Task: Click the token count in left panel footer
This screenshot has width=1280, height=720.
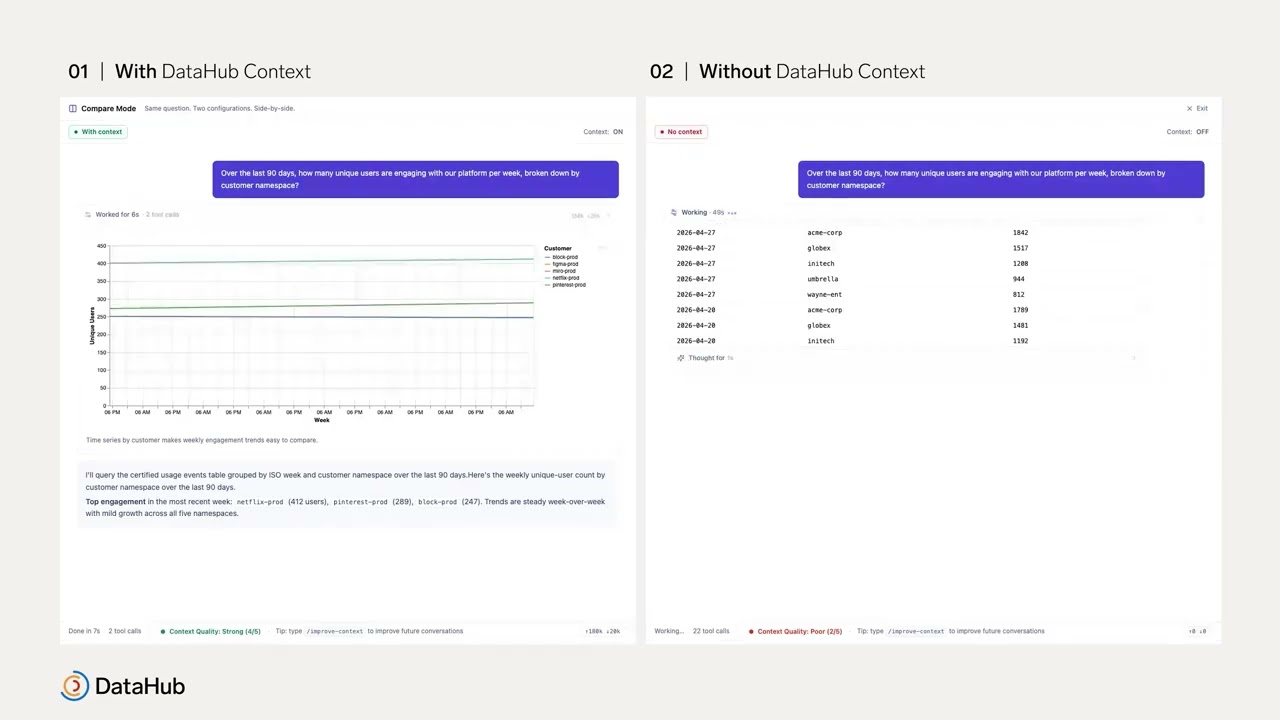Action: point(602,631)
